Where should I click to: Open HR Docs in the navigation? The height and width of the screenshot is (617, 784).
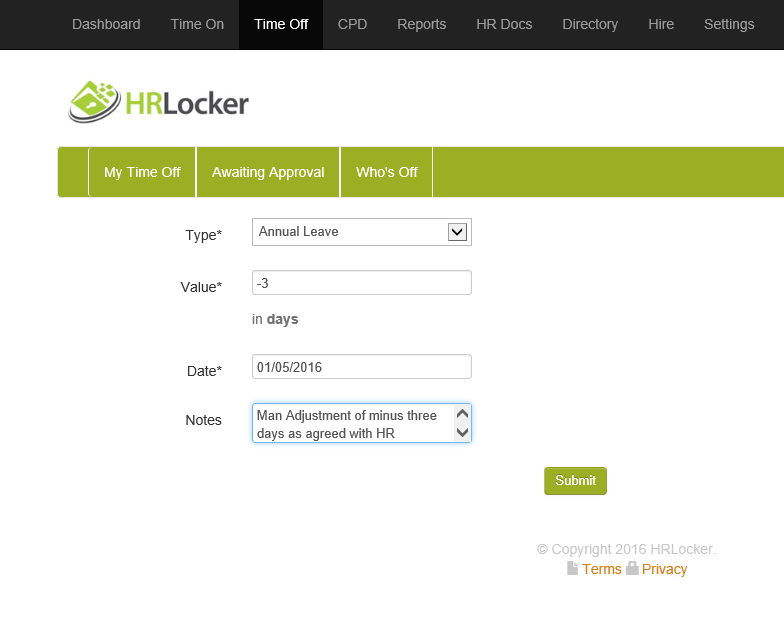[x=504, y=24]
